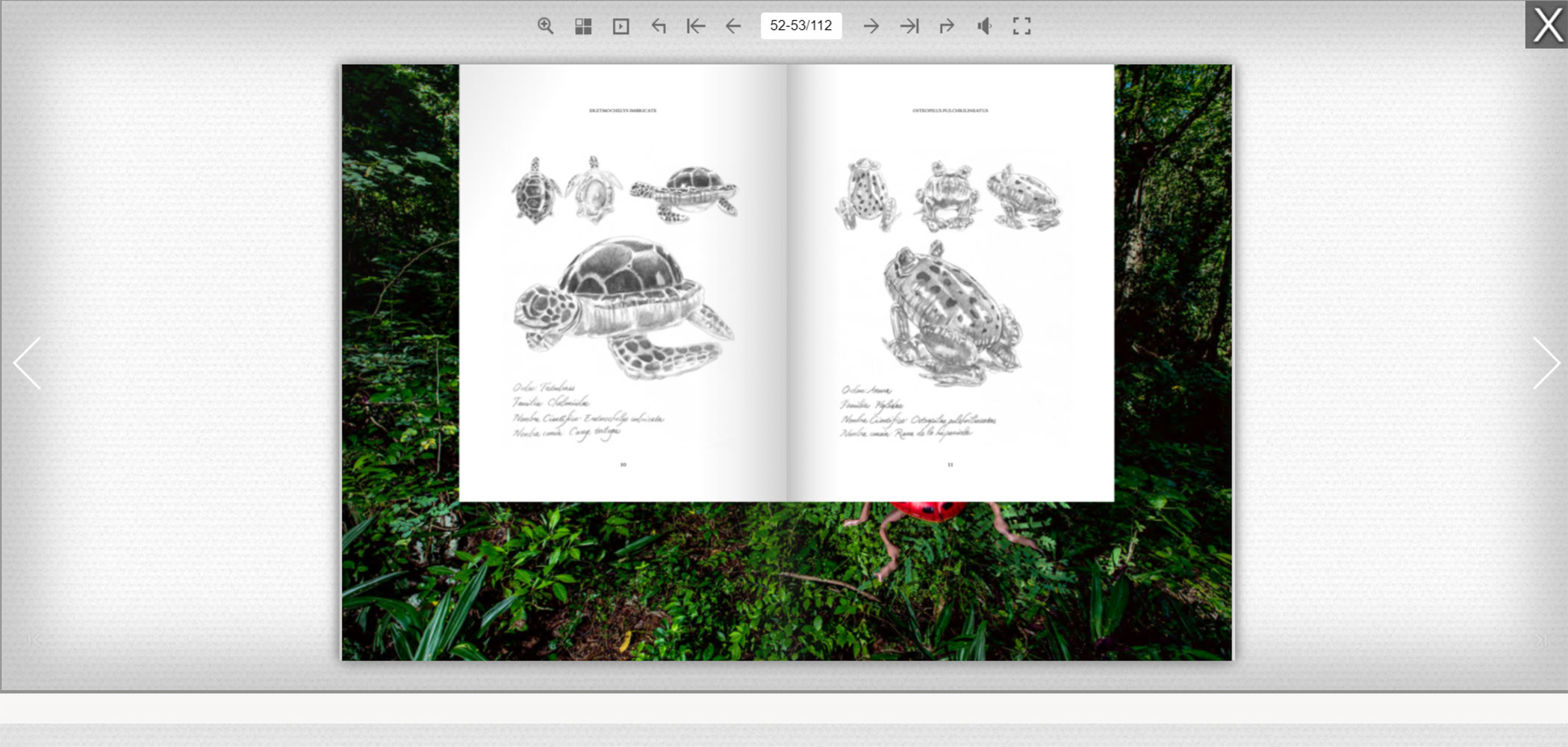This screenshot has height=747, width=1568.
Task: Jump to the last page
Action: point(909,26)
